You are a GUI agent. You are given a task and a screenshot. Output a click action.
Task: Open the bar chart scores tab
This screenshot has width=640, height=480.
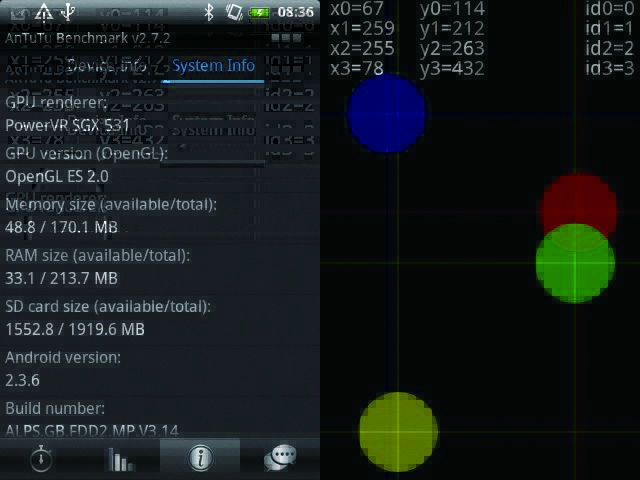click(120, 458)
